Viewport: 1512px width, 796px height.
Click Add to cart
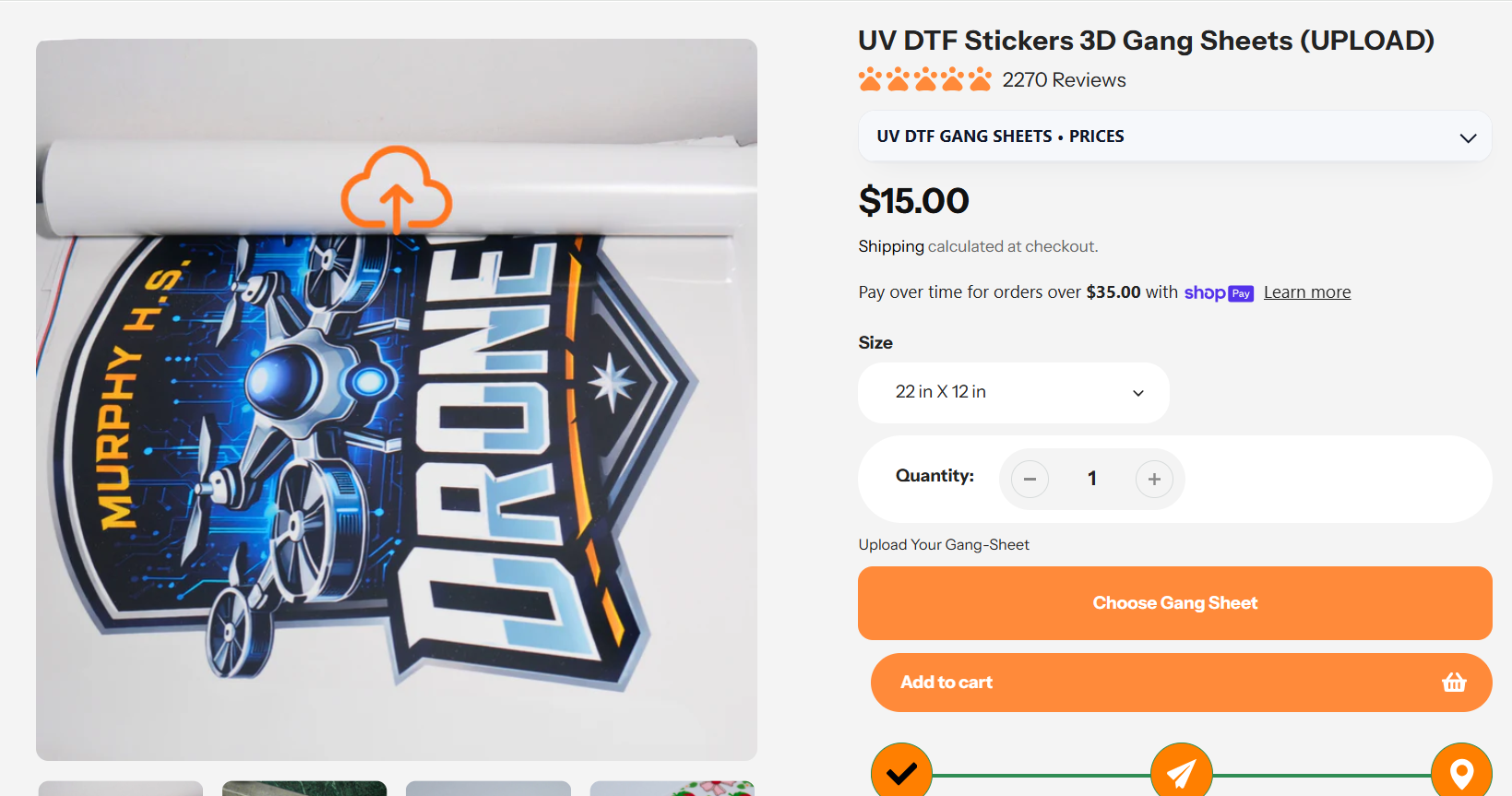click(x=946, y=683)
